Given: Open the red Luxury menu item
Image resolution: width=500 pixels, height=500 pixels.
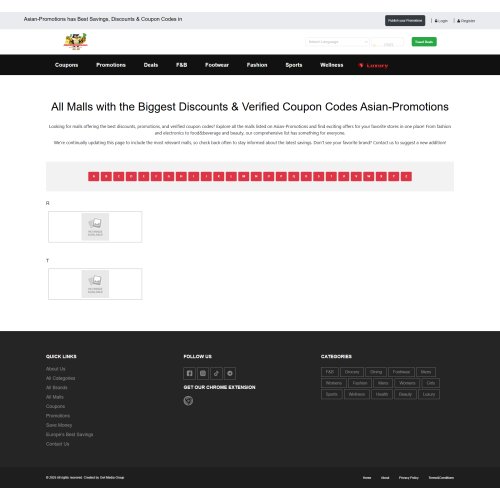Looking at the screenshot, I should pos(373,66).
